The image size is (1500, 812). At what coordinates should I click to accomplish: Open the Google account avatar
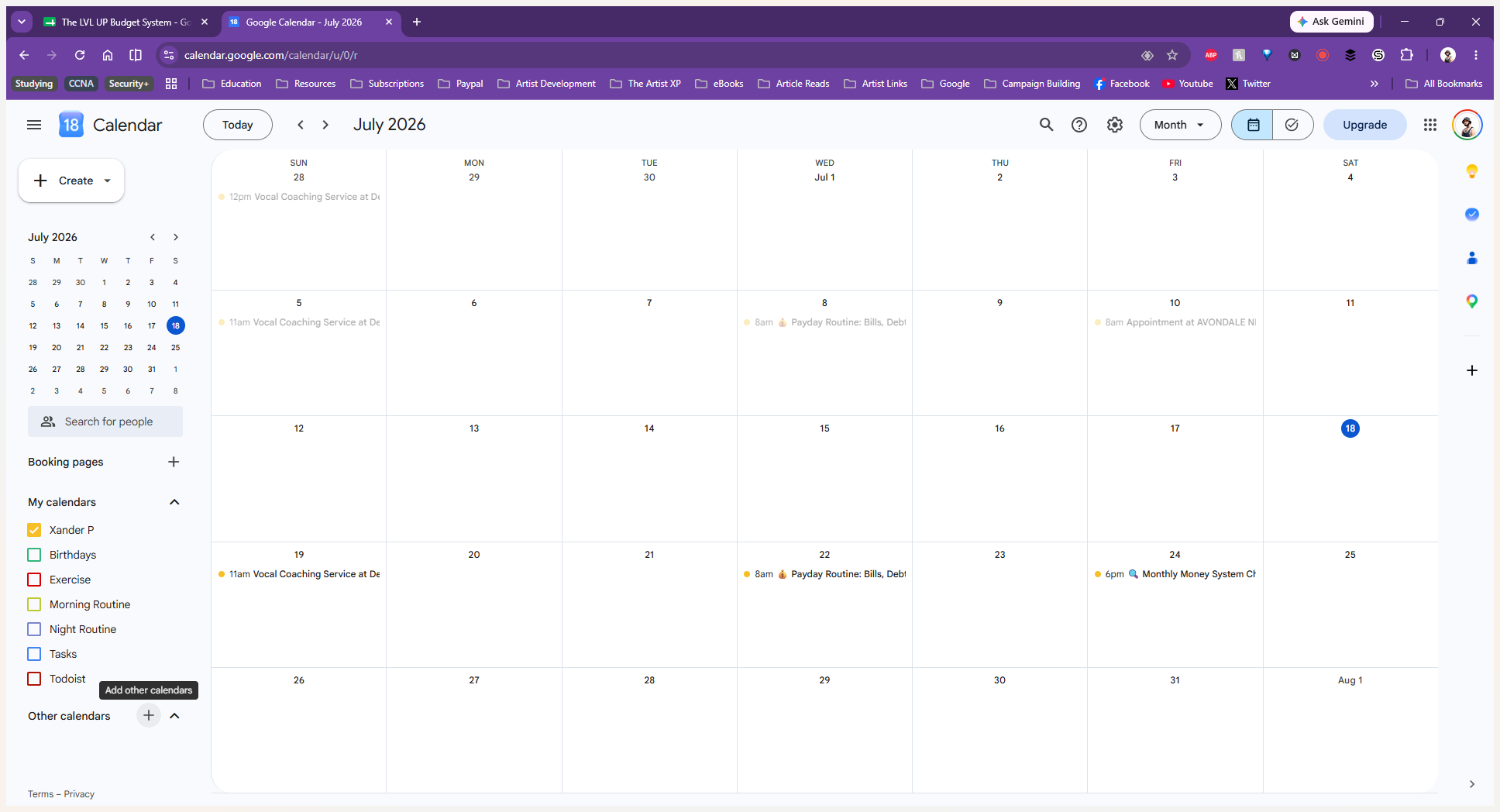[x=1467, y=125]
